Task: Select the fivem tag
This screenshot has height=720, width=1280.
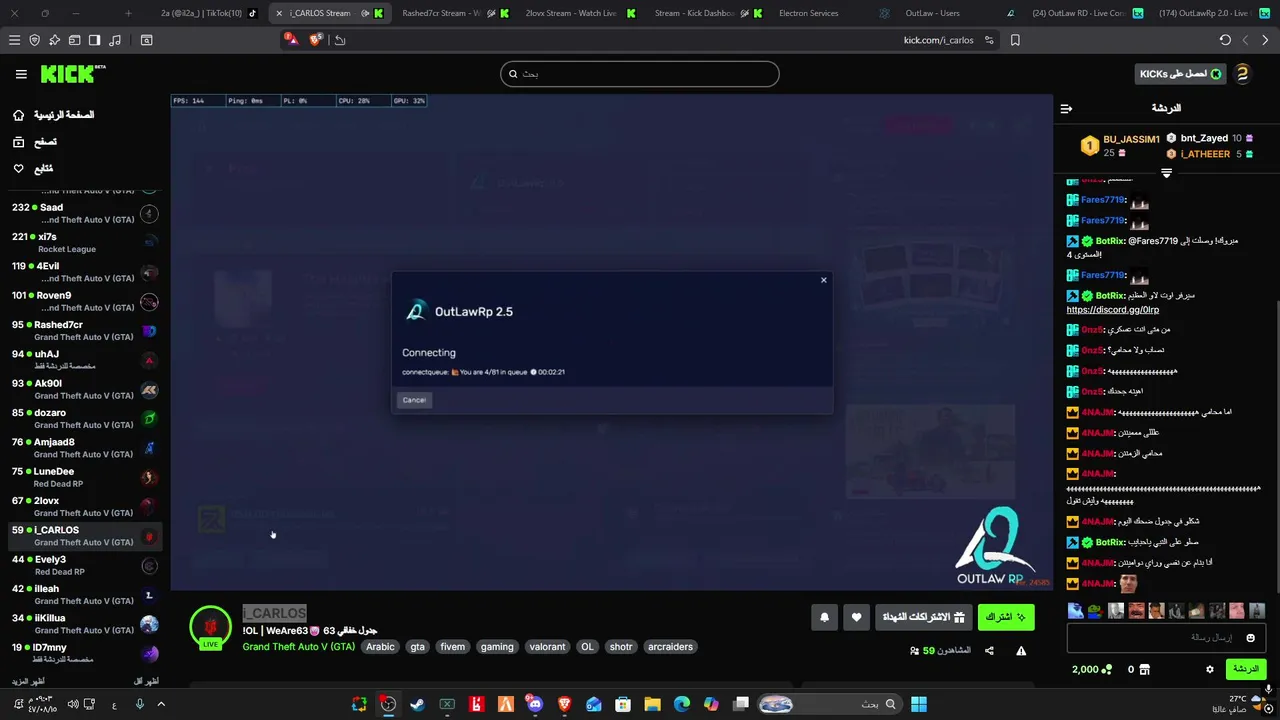Action: pos(453,647)
